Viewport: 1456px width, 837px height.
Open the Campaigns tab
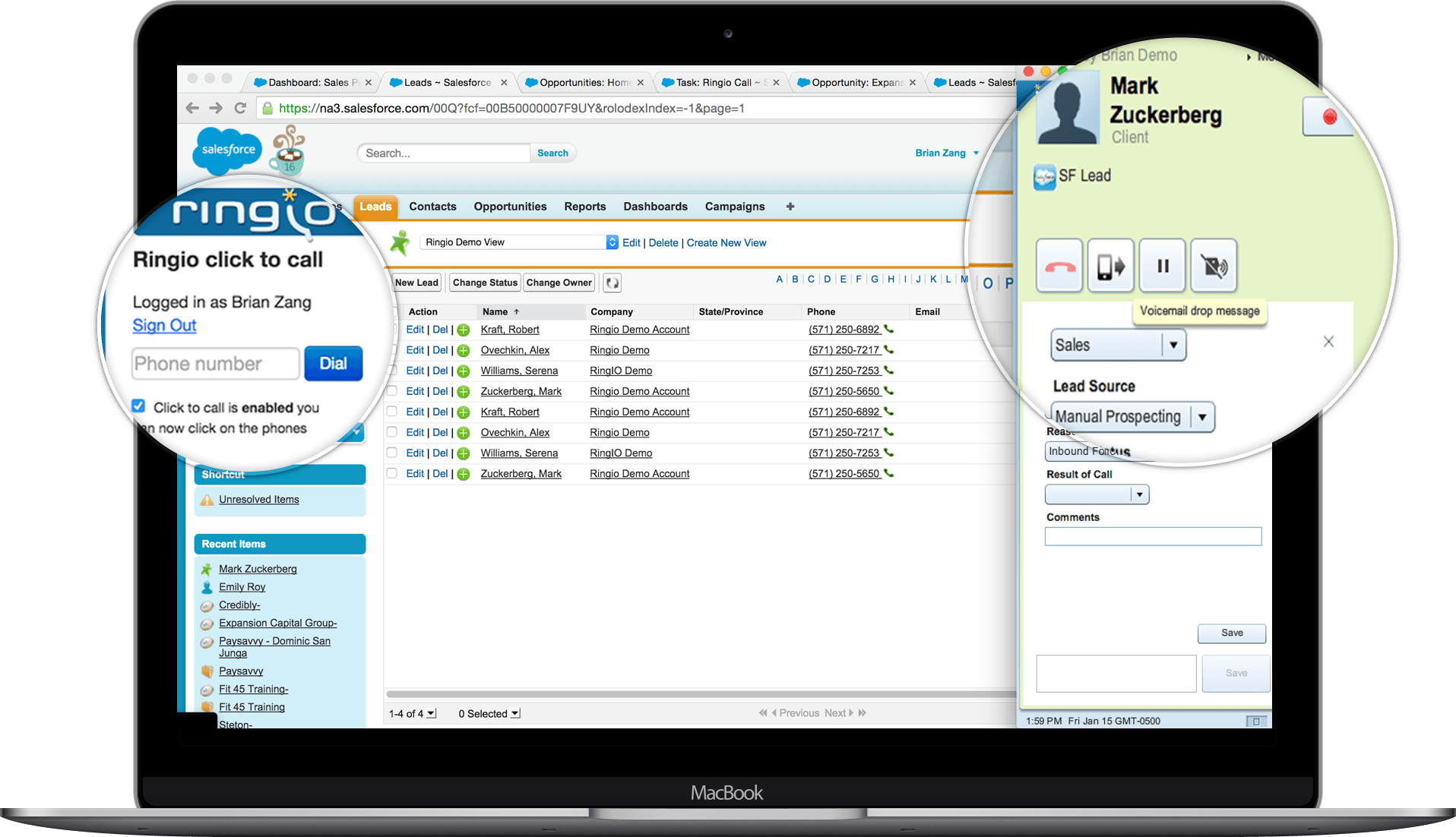tap(735, 207)
